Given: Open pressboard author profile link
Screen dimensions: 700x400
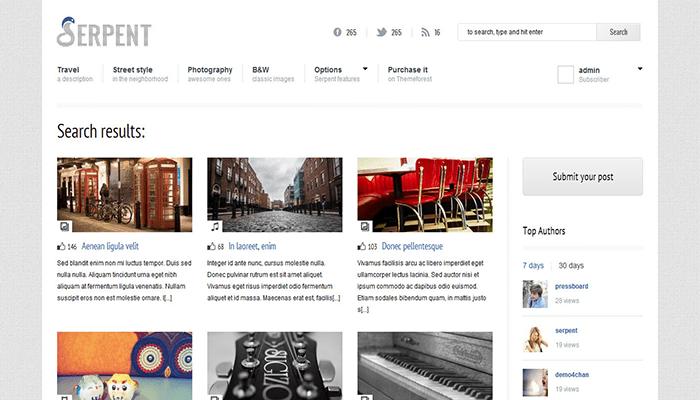Looking at the screenshot, I should pyautogui.click(x=571, y=286).
